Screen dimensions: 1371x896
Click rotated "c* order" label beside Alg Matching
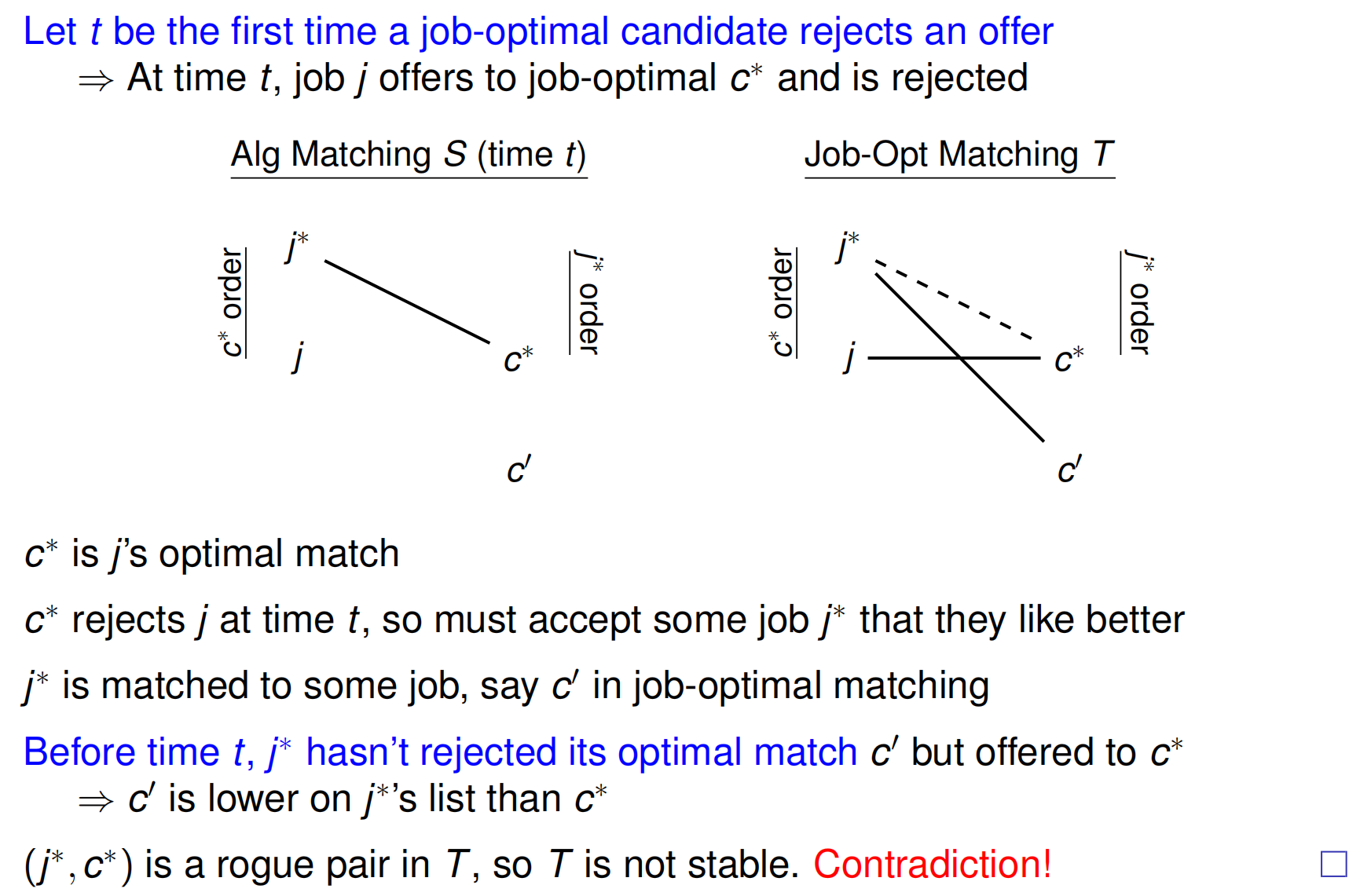[x=231, y=302]
